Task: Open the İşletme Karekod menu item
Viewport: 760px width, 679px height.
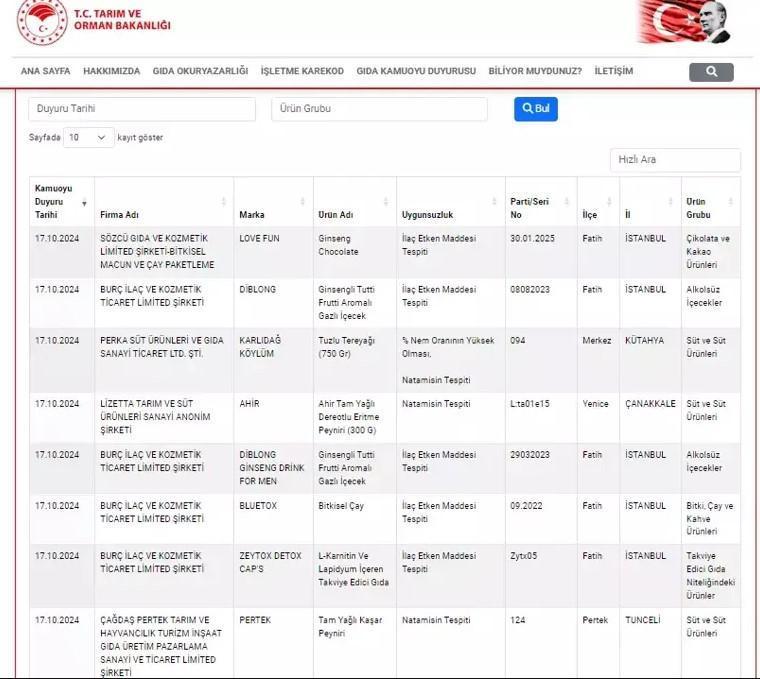Action: 302,72
